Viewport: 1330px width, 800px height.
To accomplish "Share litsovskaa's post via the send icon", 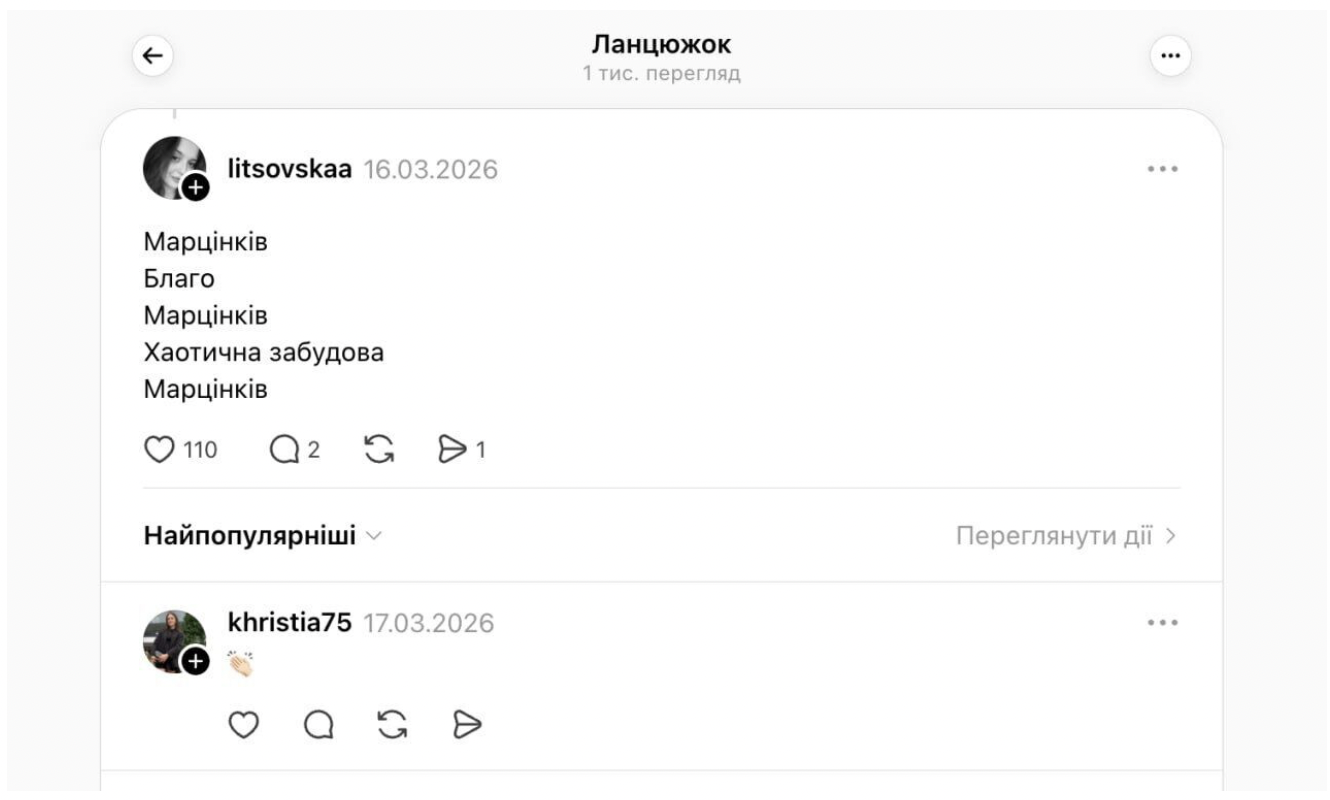I will tap(453, 449).
